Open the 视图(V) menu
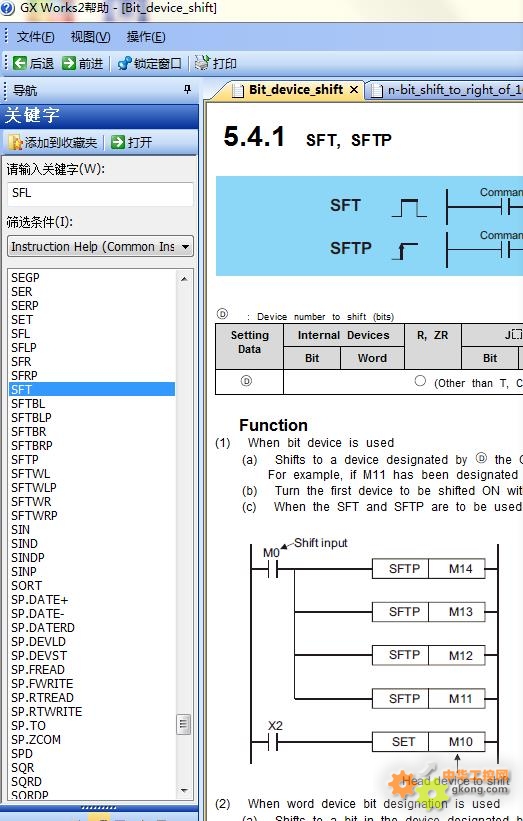 (91, 37)
